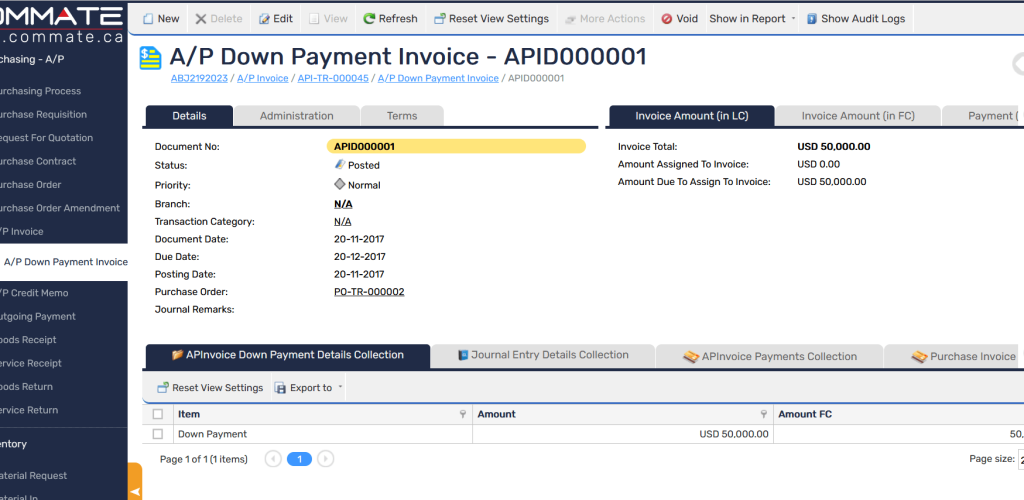Click the More Actions icon
The image size is (1024, 500).
(570, 19)
